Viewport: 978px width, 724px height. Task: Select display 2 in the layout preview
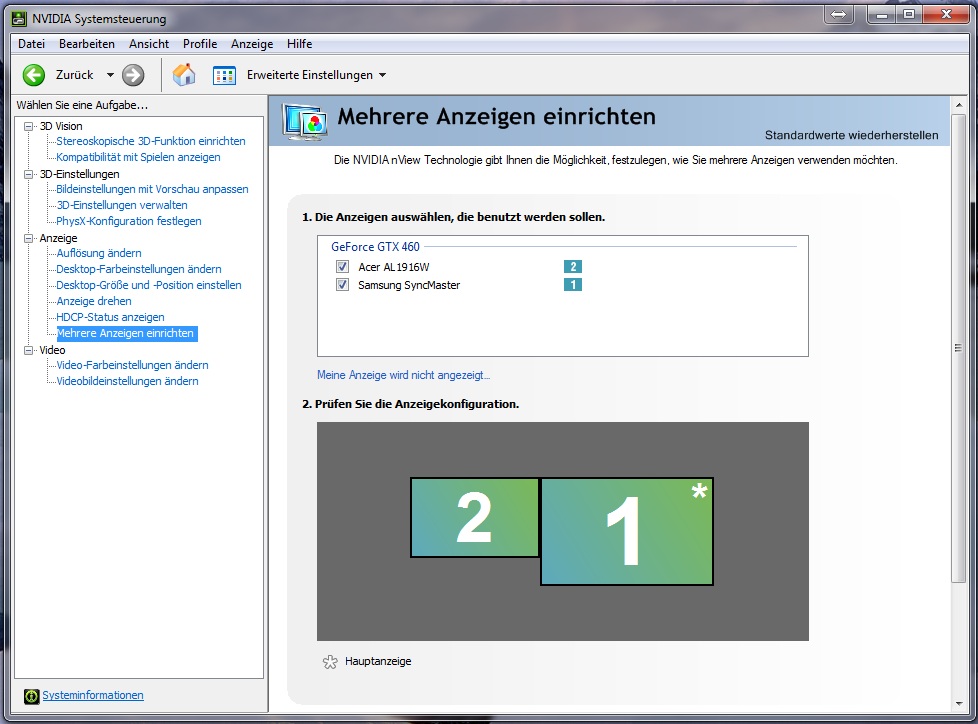click(475, 518)
